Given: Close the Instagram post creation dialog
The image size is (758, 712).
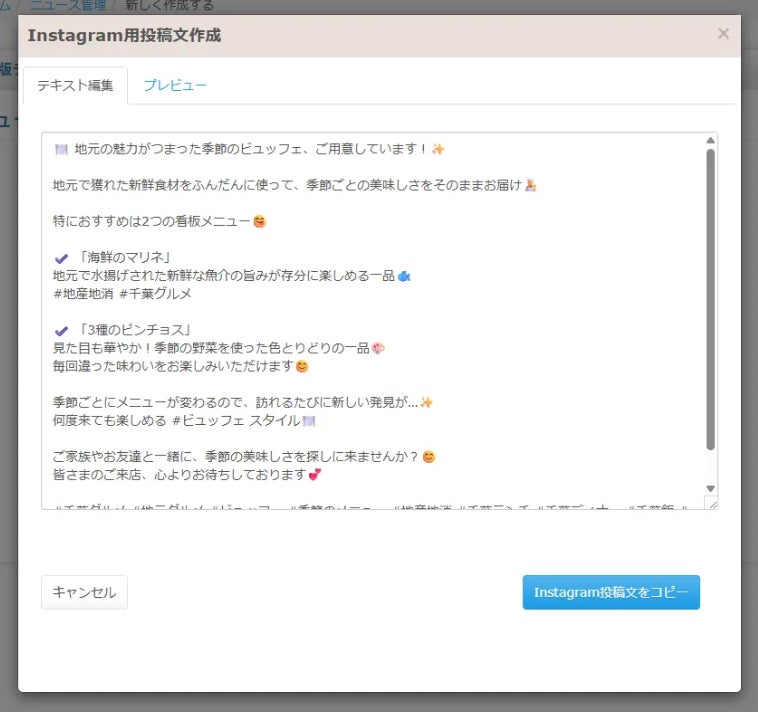Looking at the screenshot, I should [x=723, y=33].
